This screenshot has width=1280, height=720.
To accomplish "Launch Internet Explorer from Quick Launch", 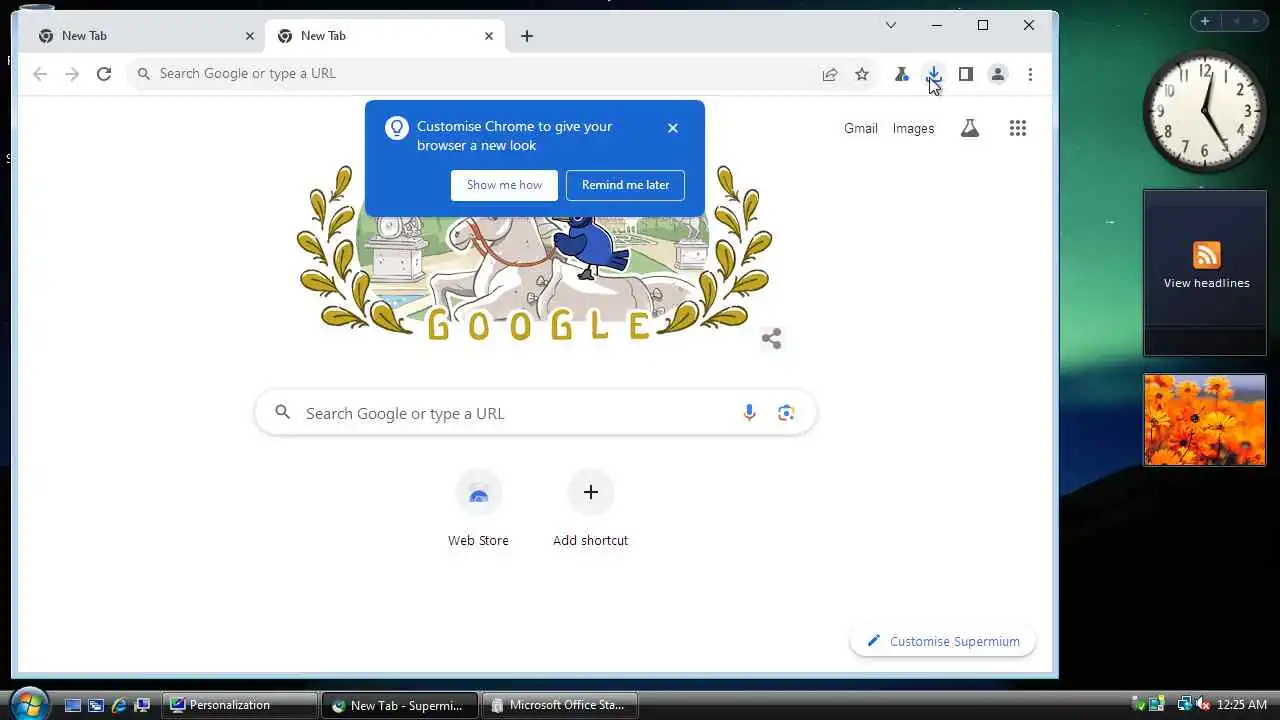I will (x=119, y=705).
